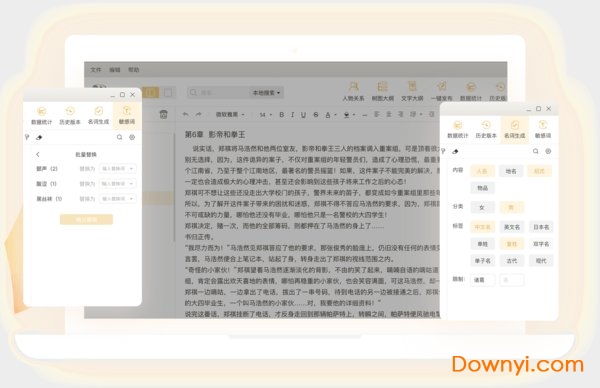Toggle 日本名 label tag
The height and width of the screenshot is (388, 600).
[x=541, y=227]
